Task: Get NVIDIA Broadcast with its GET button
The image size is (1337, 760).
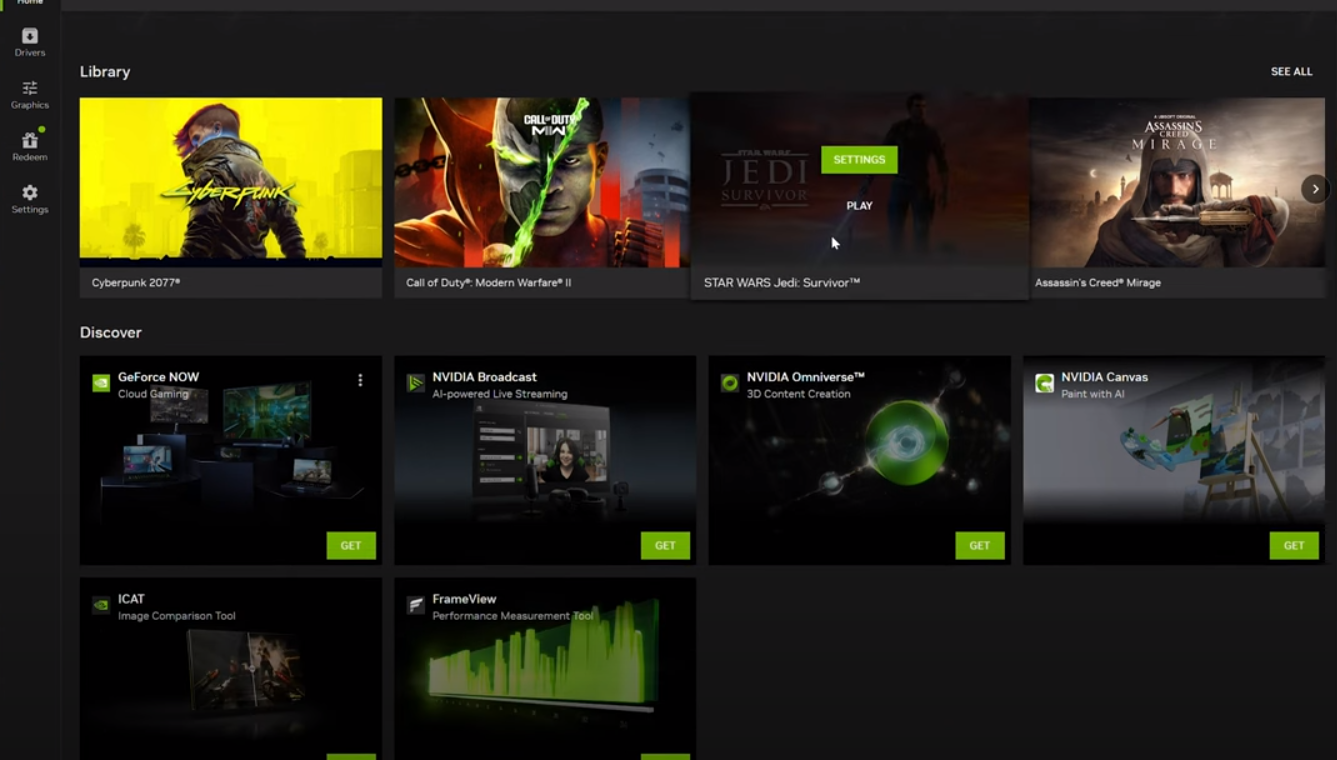Action: (665, 545)
